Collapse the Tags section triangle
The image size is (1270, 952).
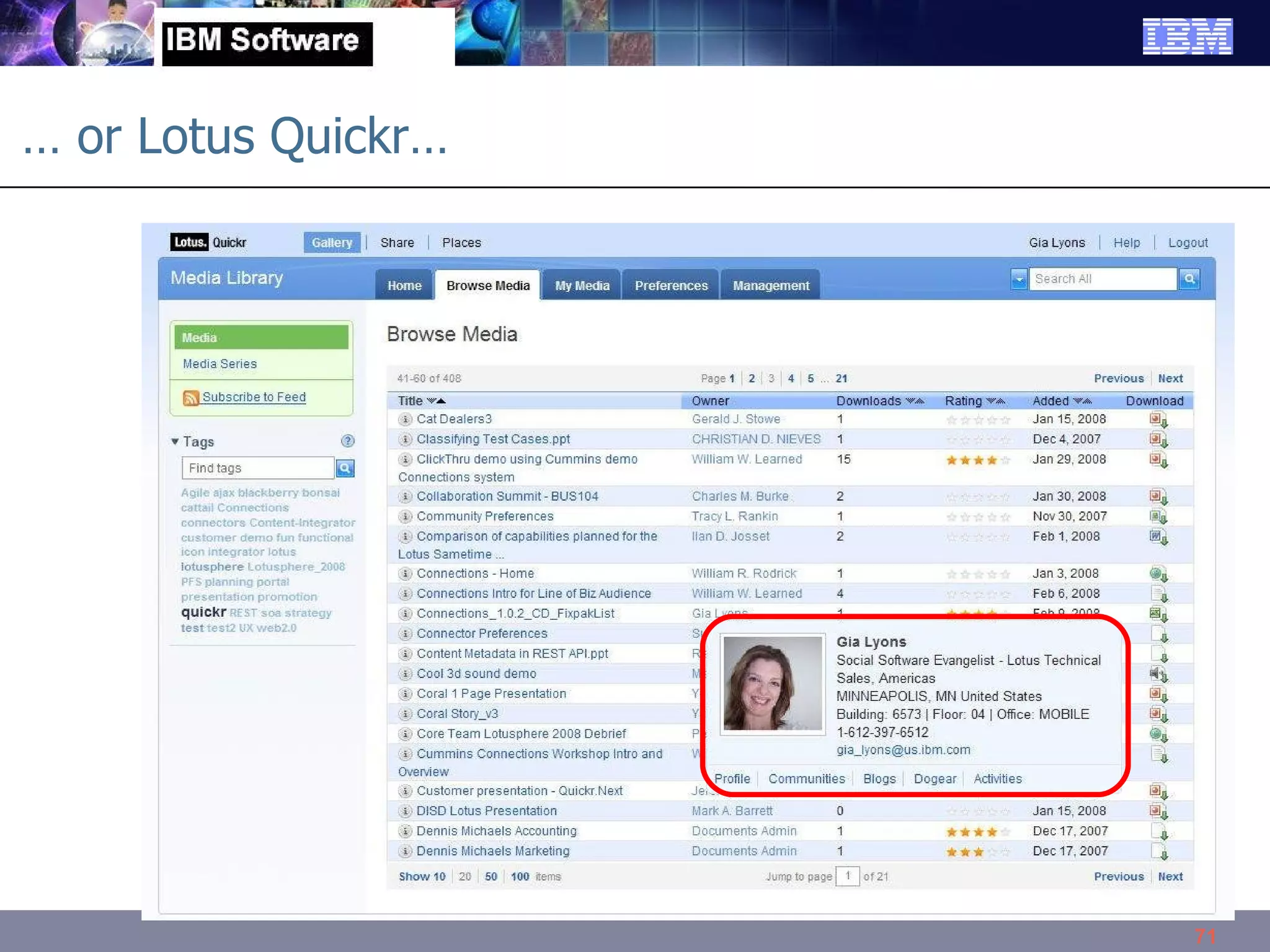tap(175, 441)
